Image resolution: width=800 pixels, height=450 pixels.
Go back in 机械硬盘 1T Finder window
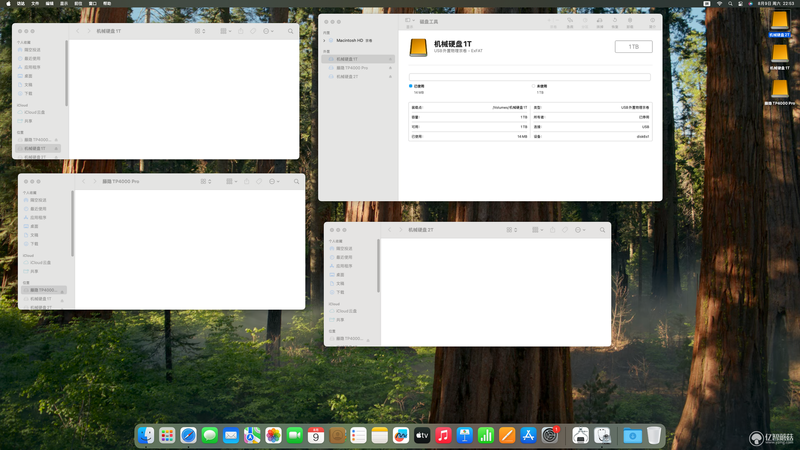point(78,31)
